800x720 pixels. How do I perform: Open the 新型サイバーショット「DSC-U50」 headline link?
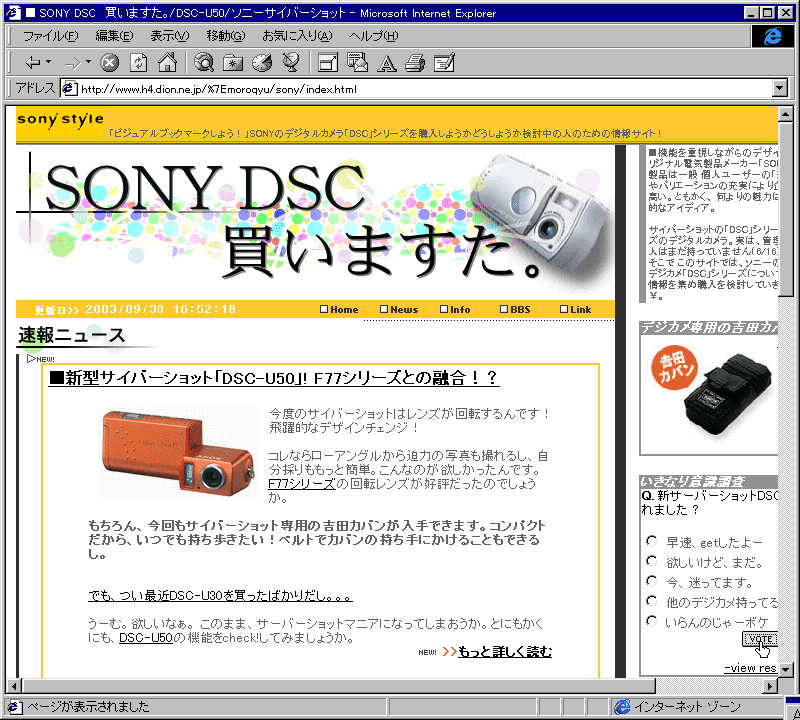coord(274,378)
